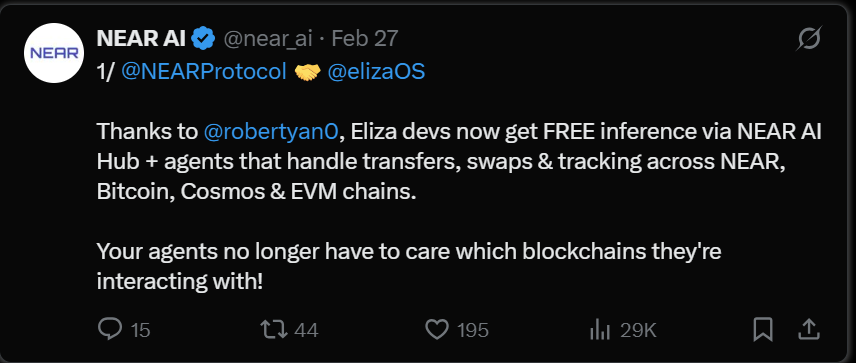
Task: Click the 44 reposts count
Action: pos(306,330)
